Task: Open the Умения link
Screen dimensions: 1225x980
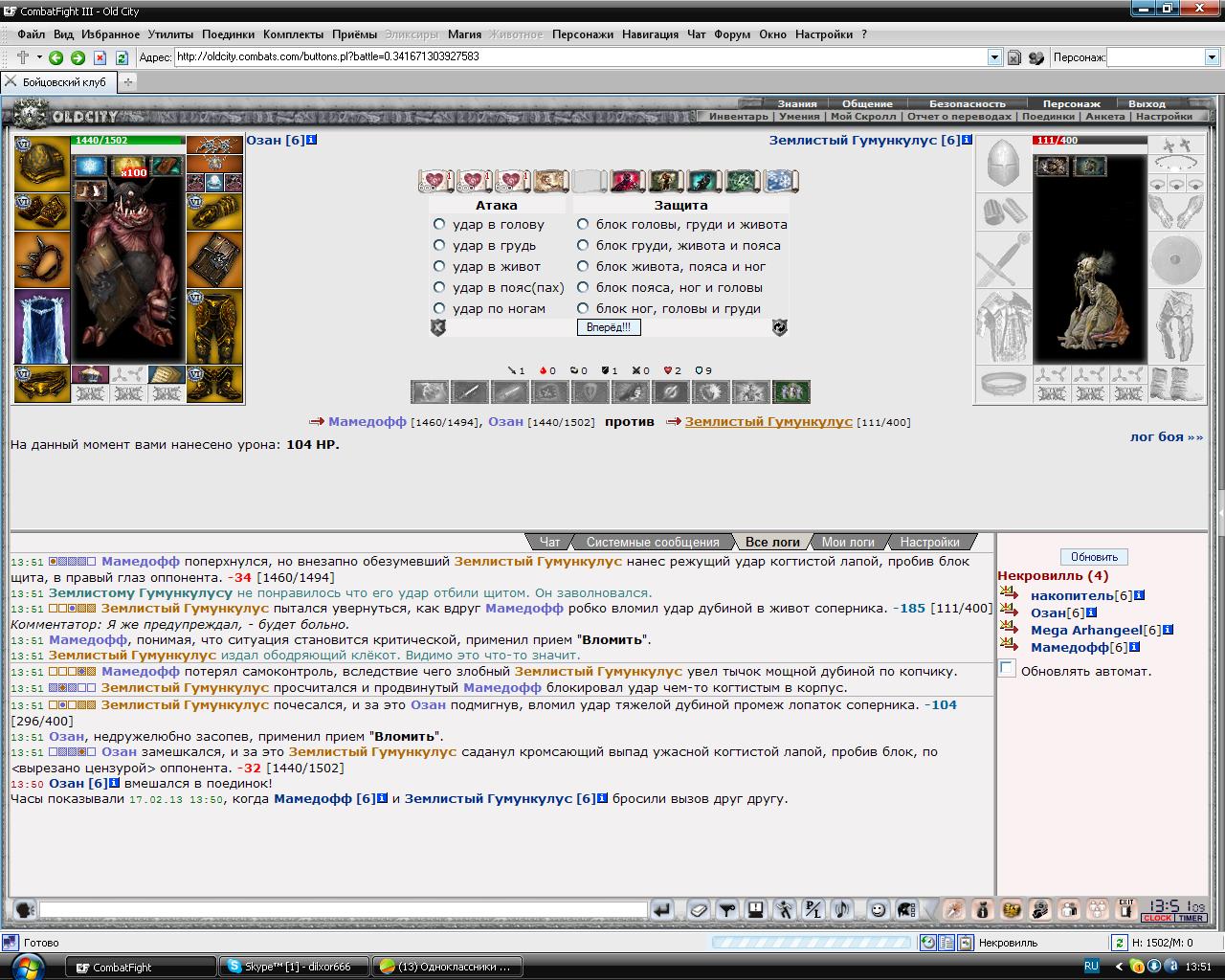Action: [799, 117]
